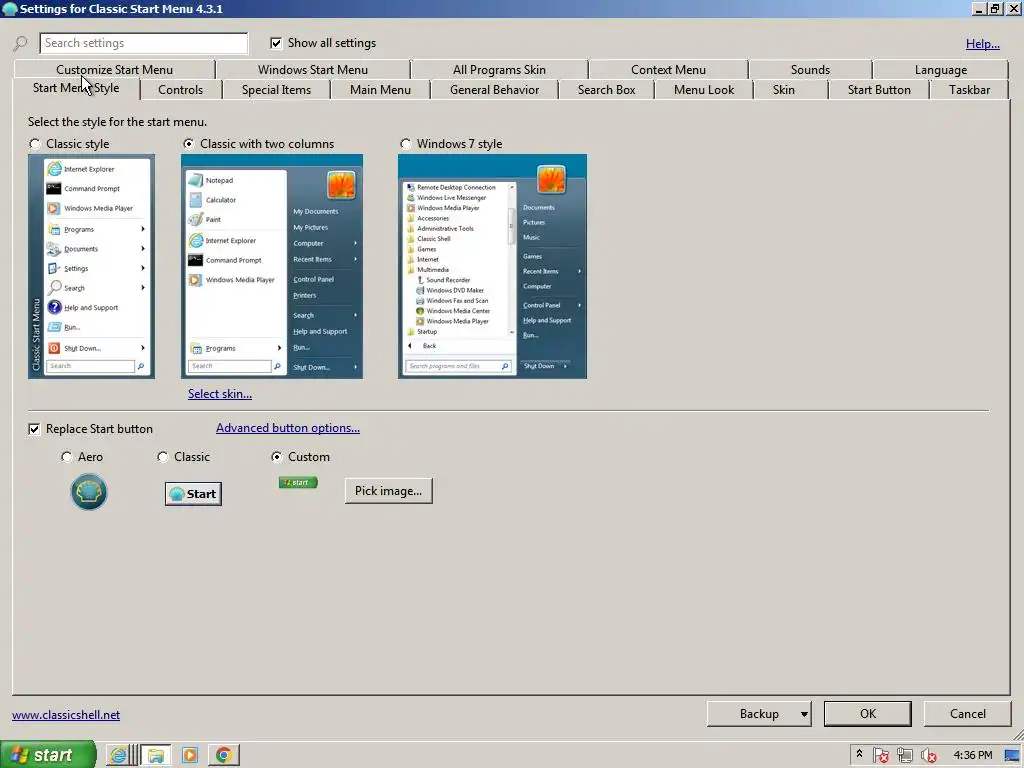
Task: Open the Special Items tab
Action: (277, 90)
